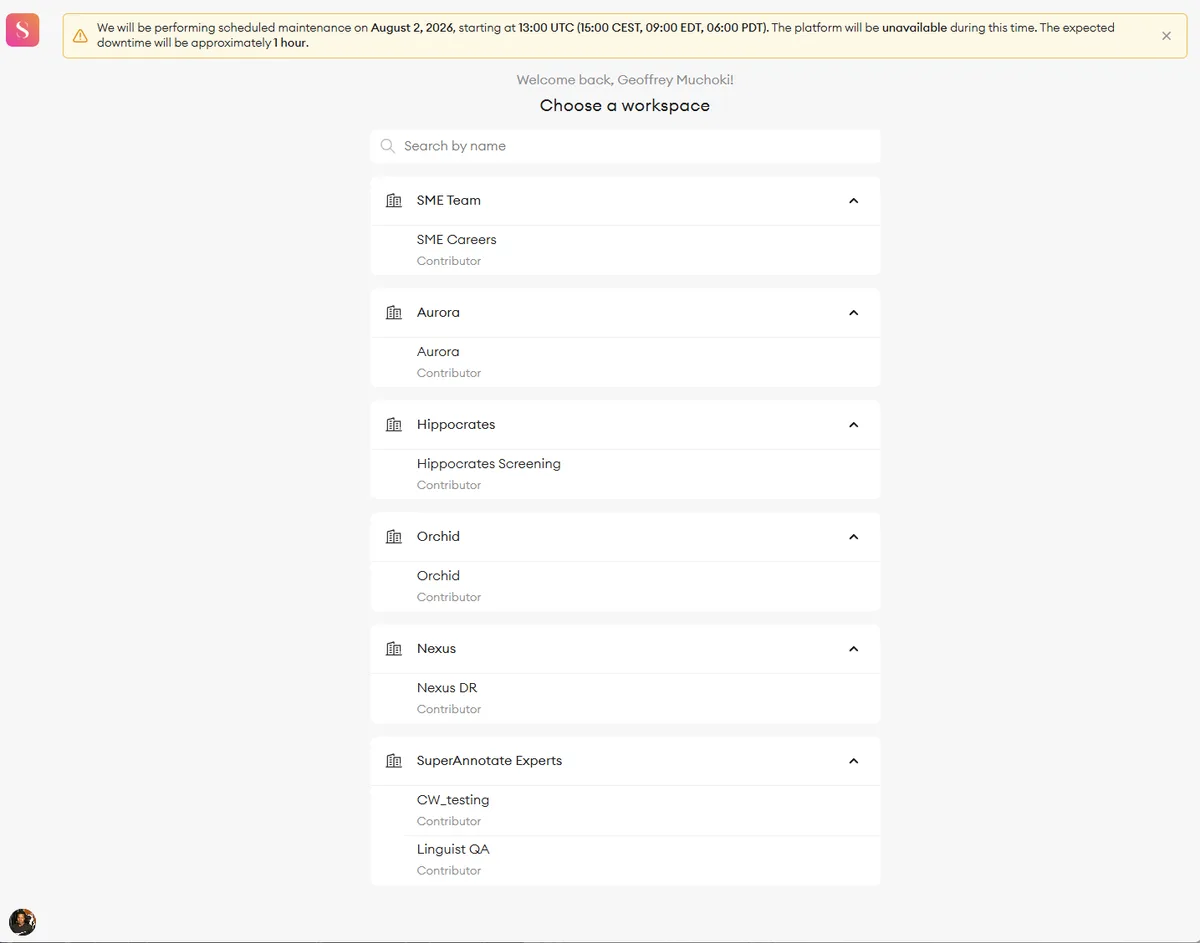Click Contributor label under CW_testing
Viewport: 1200px width, 943px height.
pyautogui.click(x=449, y=821)
